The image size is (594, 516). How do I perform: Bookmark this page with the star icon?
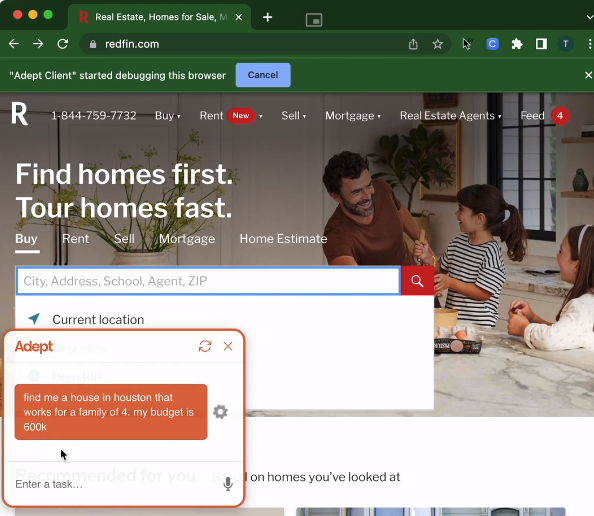pos(438,44)
